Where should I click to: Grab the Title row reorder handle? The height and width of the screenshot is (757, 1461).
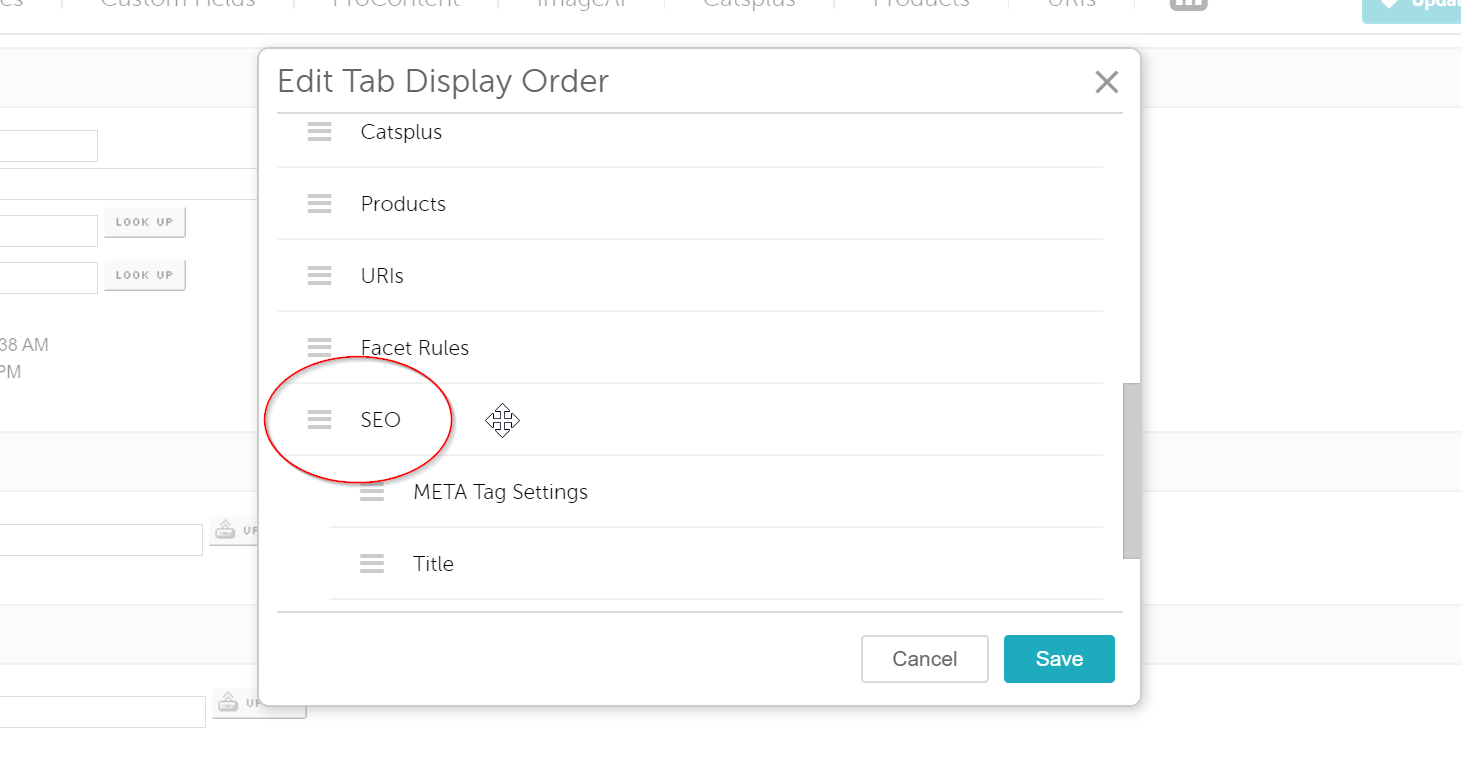372,564
